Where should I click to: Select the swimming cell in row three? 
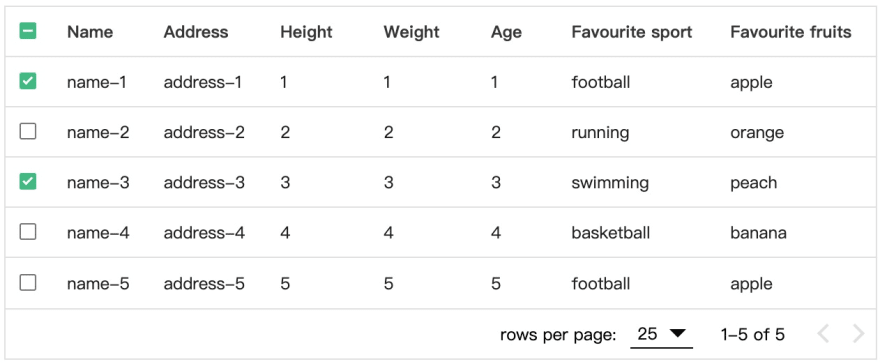tap(610, 183)
